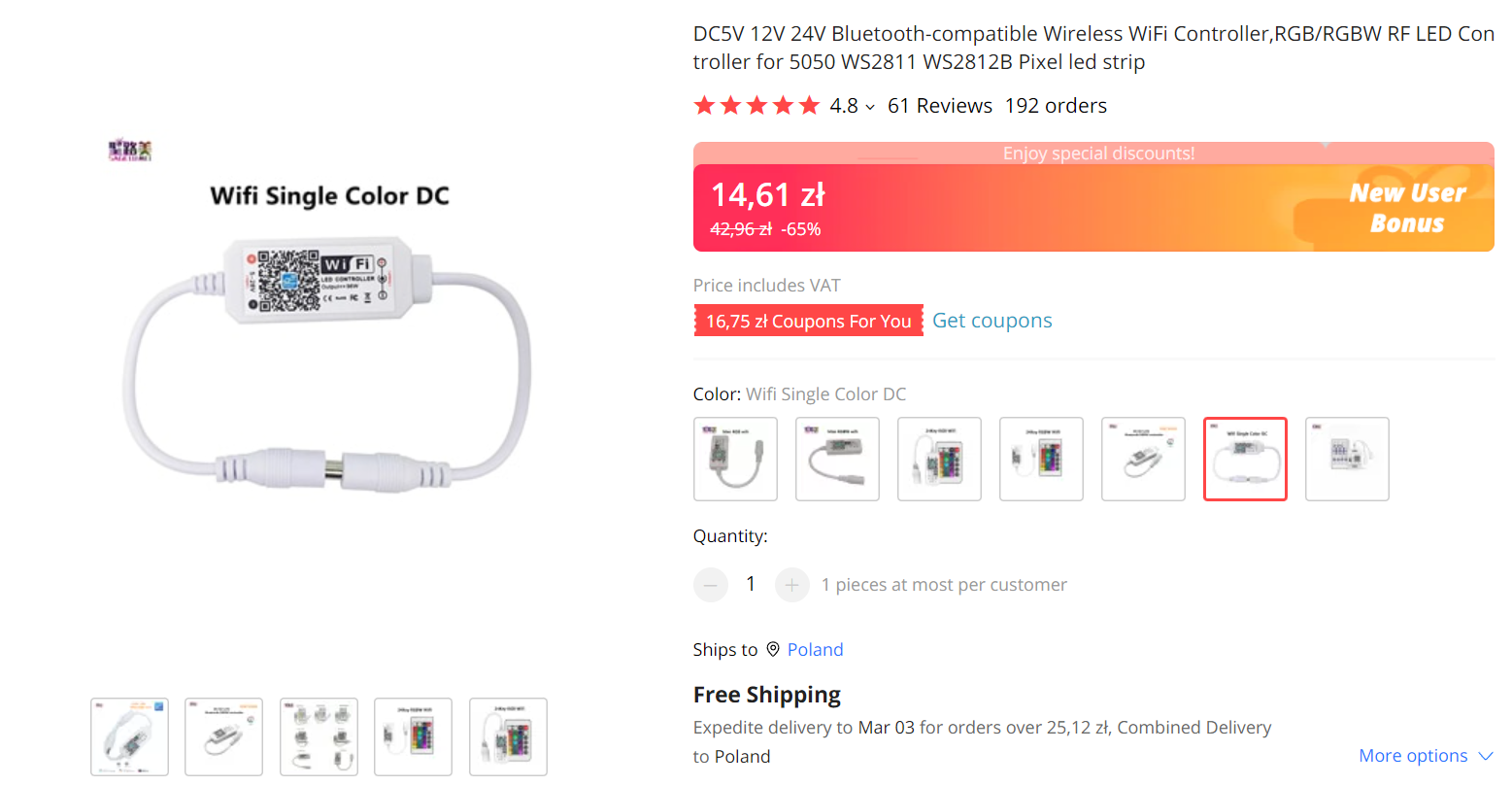View the last gallery thumbnail with remote
Image resolution: width=1512 pixels, height=786 pixels.
pos(508,736)
